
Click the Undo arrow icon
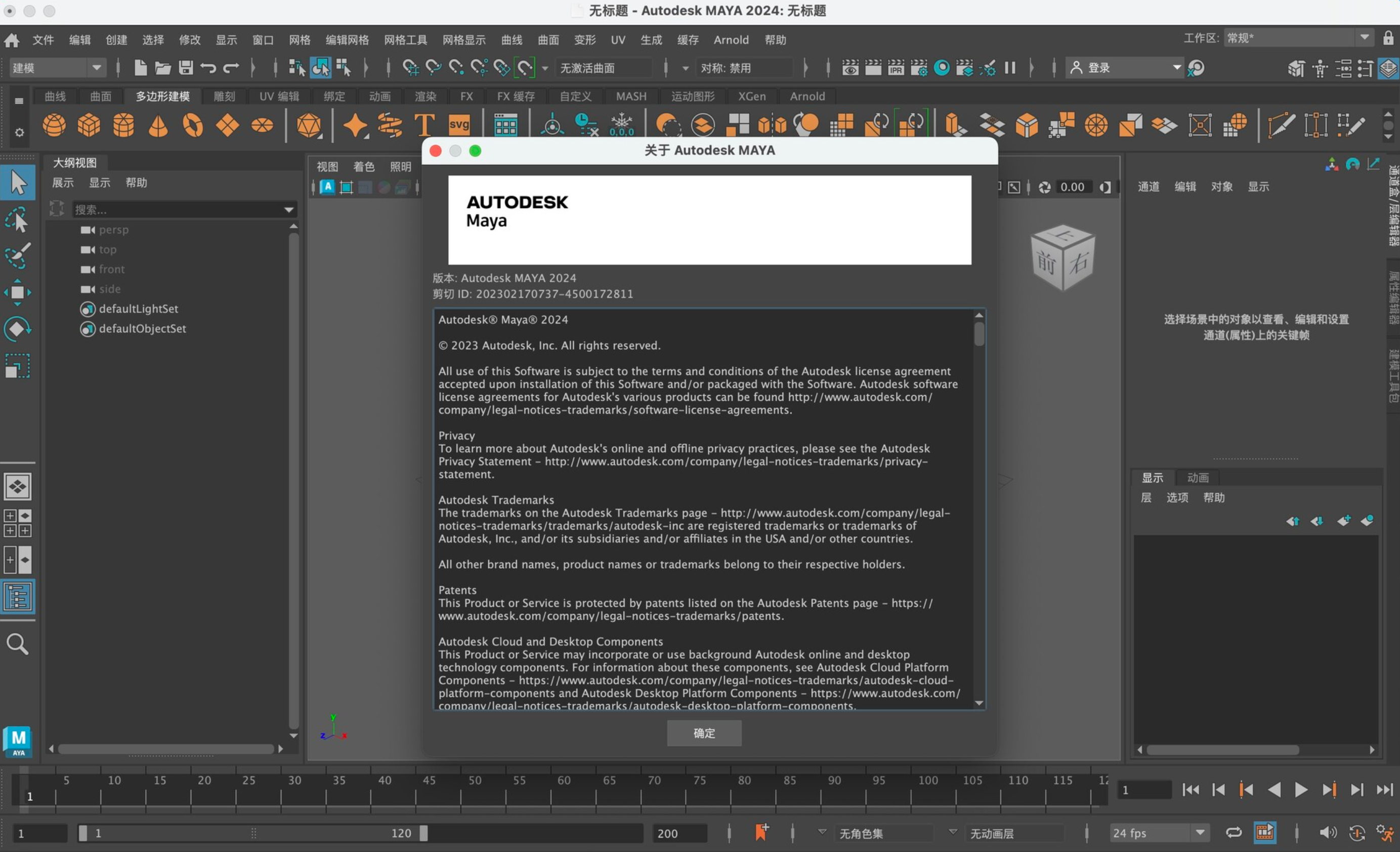(208, 68)
